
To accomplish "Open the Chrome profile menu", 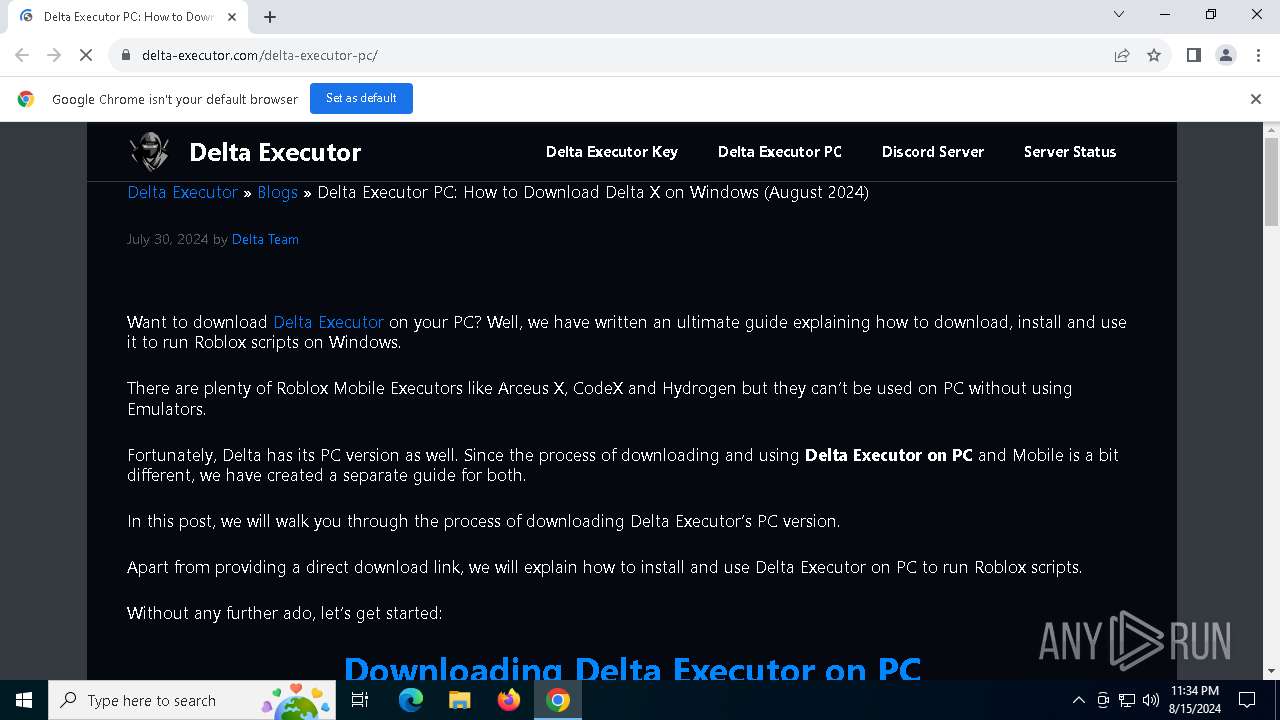I will [x=1226, y=56].
